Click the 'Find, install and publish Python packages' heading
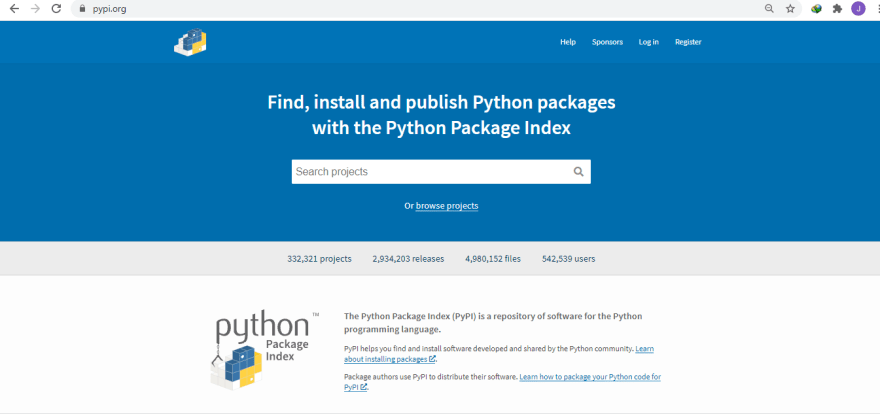Viewport: 880px width, 416px height. click(441, 116)
